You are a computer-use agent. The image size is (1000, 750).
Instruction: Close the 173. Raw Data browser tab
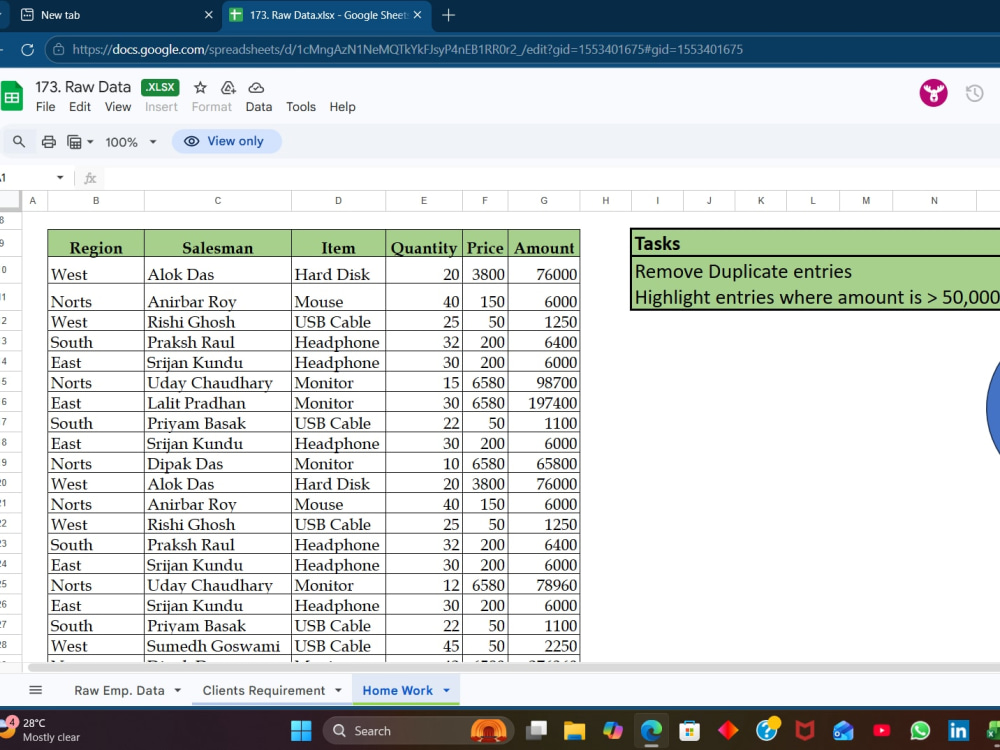tap(418, 15)
